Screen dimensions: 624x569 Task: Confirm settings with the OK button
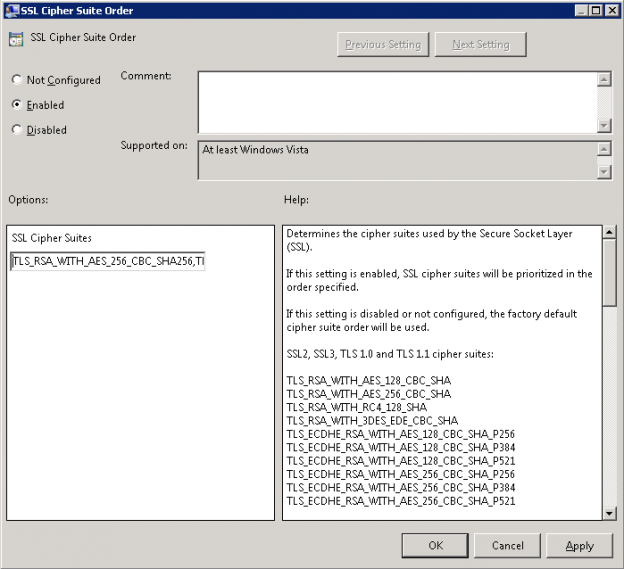[x=435, y=546]
